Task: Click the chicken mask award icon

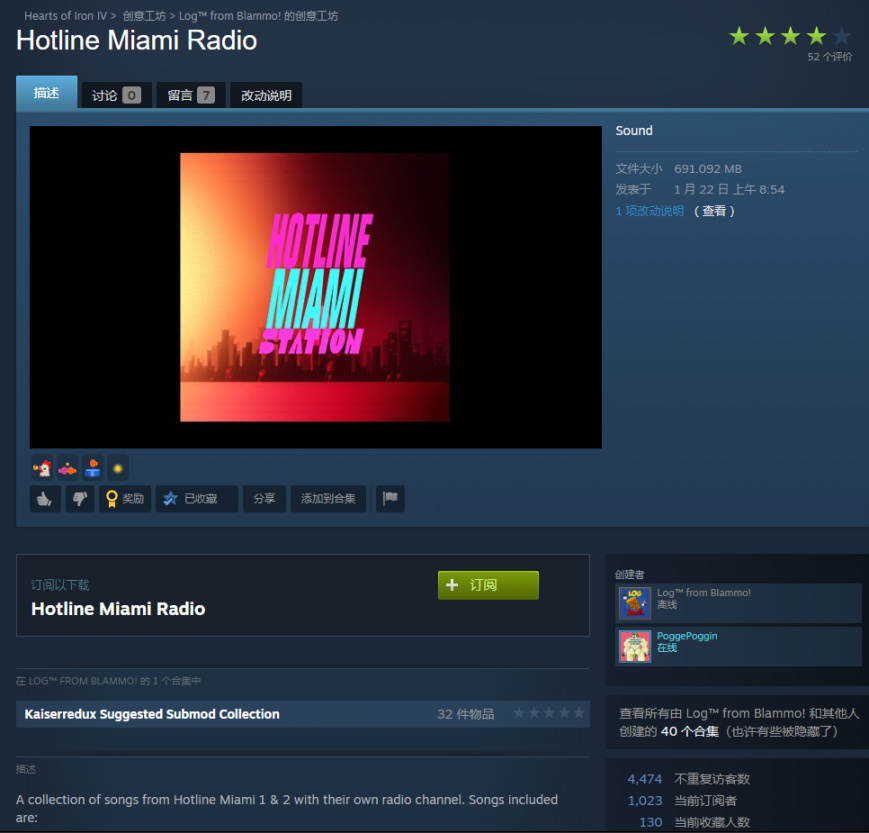Action: coord(42,469)
